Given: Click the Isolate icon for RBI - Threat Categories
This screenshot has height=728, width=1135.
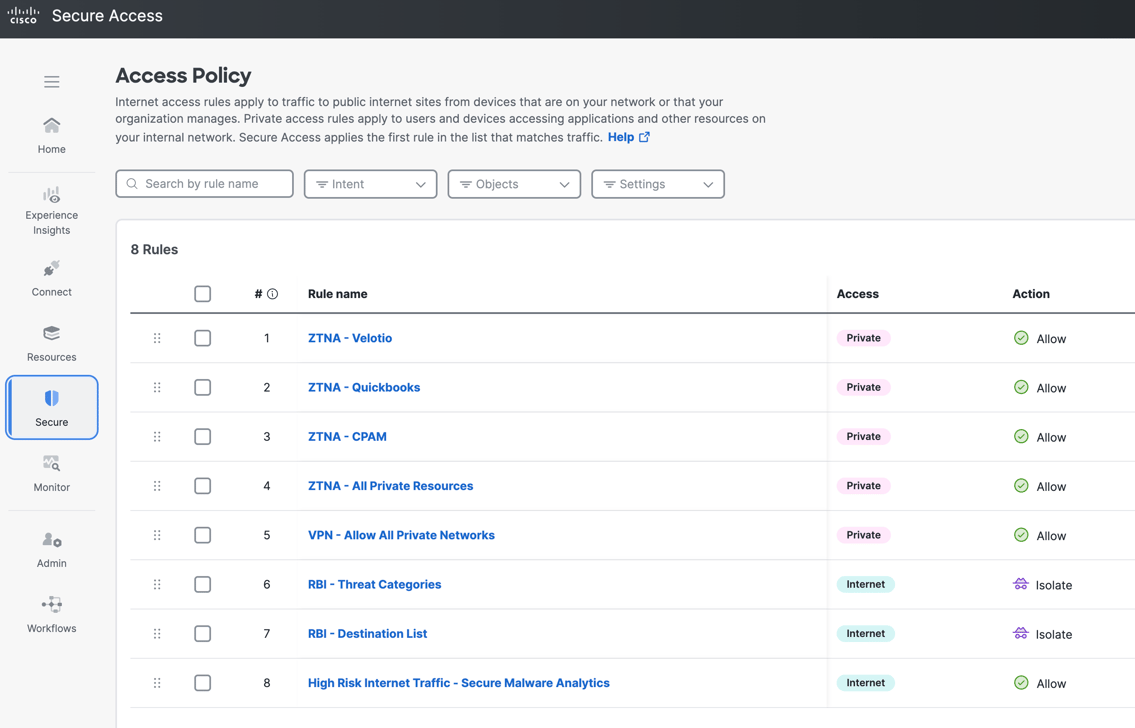Looking at the screenshot, I should [x=1021, y=584].
